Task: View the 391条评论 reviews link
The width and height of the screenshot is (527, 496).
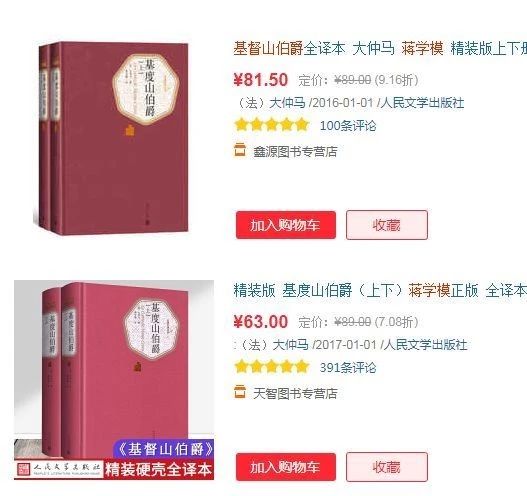Action: click(x=348, y=367)
